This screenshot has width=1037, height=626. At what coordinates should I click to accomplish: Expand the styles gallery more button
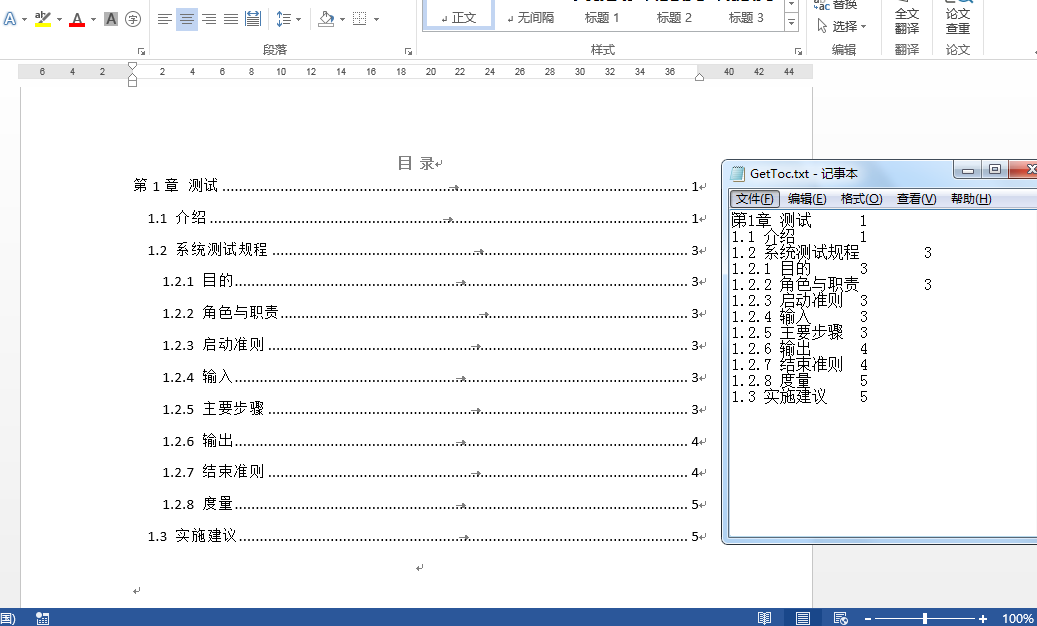[x=791, y=22]
